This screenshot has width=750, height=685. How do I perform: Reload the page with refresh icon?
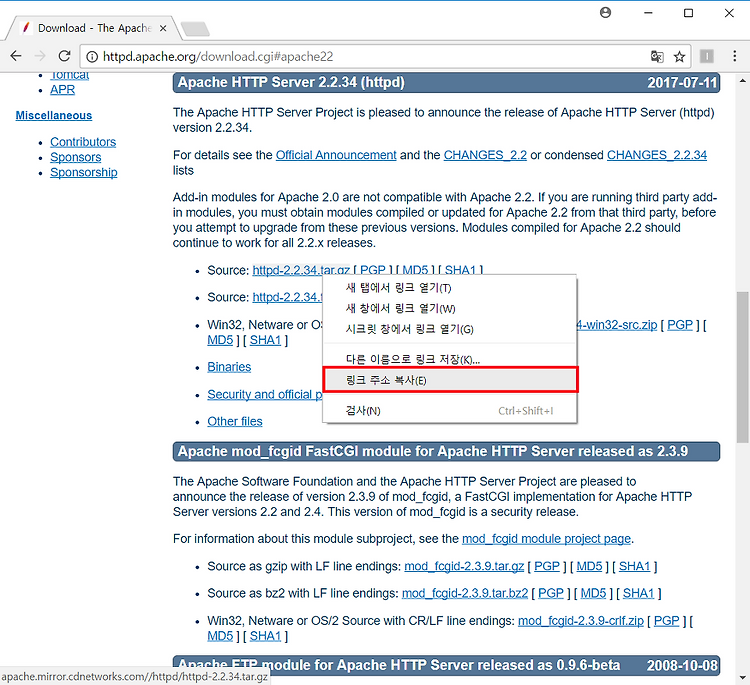click(x=65, y=56)
